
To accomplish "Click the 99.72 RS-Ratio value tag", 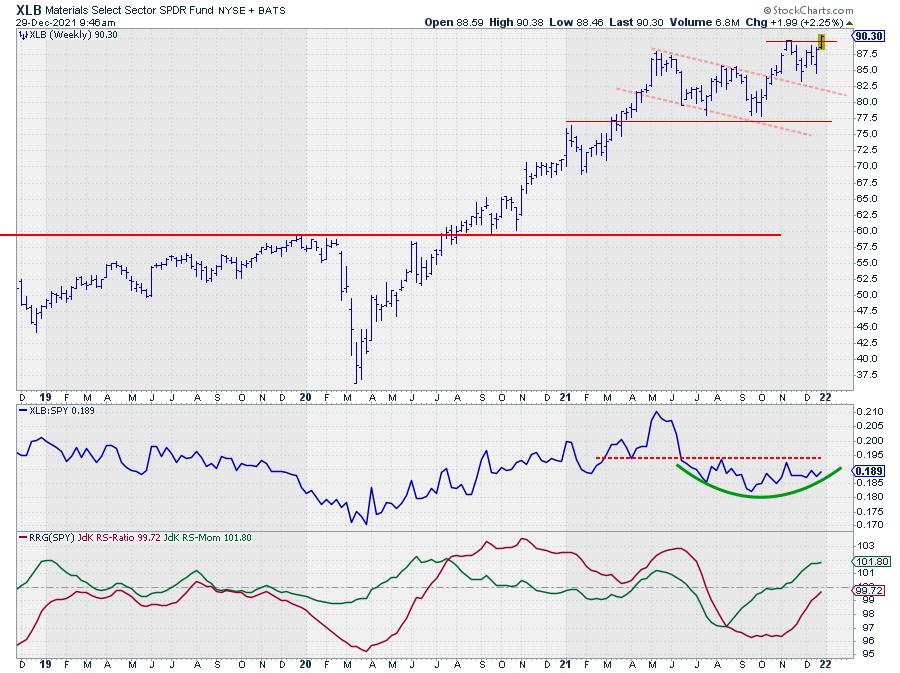I will pos(866,592).
